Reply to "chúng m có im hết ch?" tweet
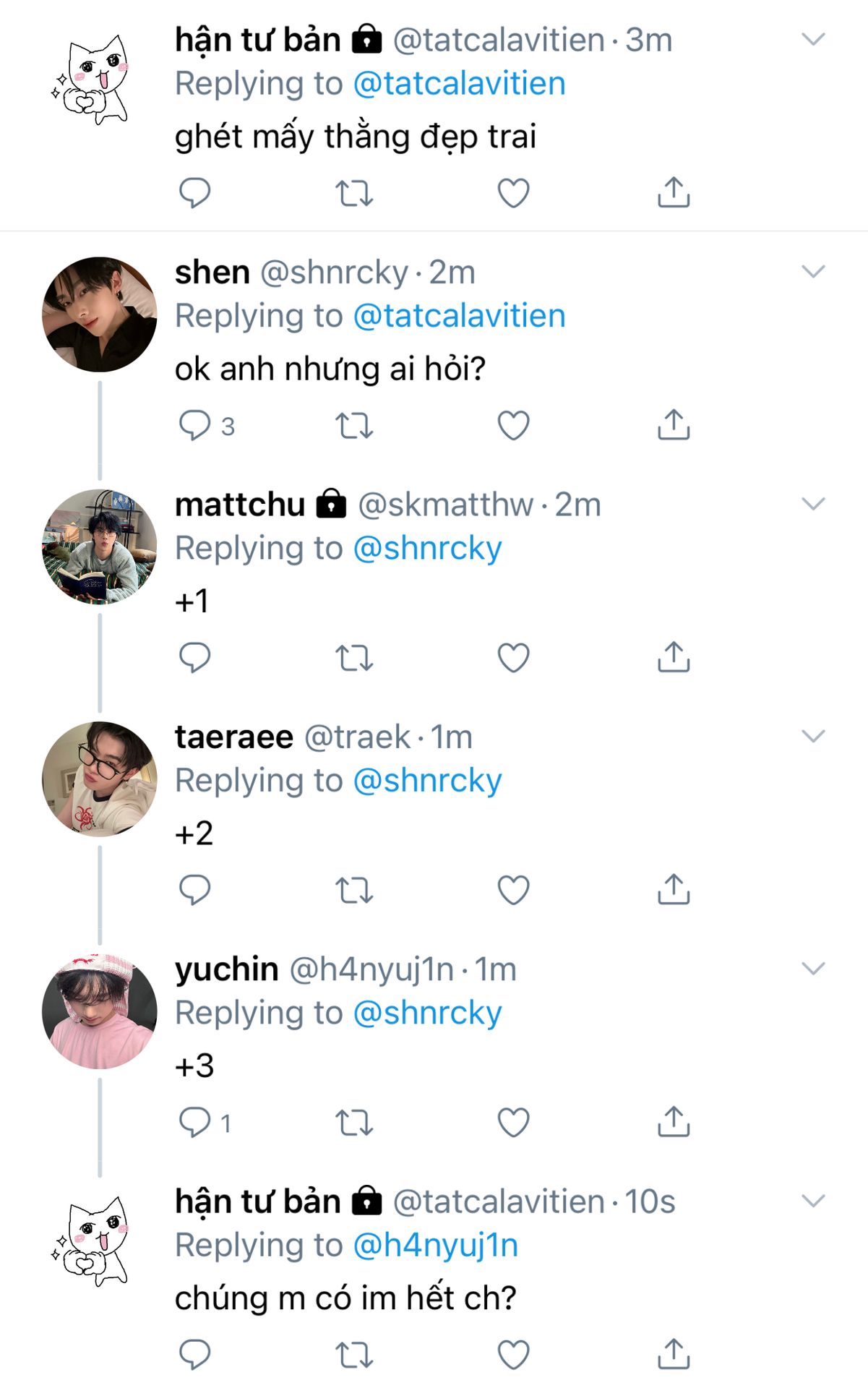Image resolution: width=868 pixels, height=1388 pixels. (x=195, y=1355)
